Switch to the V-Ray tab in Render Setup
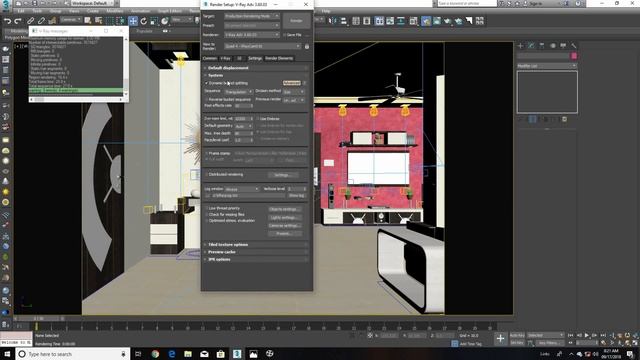The height and width of the screenshot is (360, 640). coord(225,58)
